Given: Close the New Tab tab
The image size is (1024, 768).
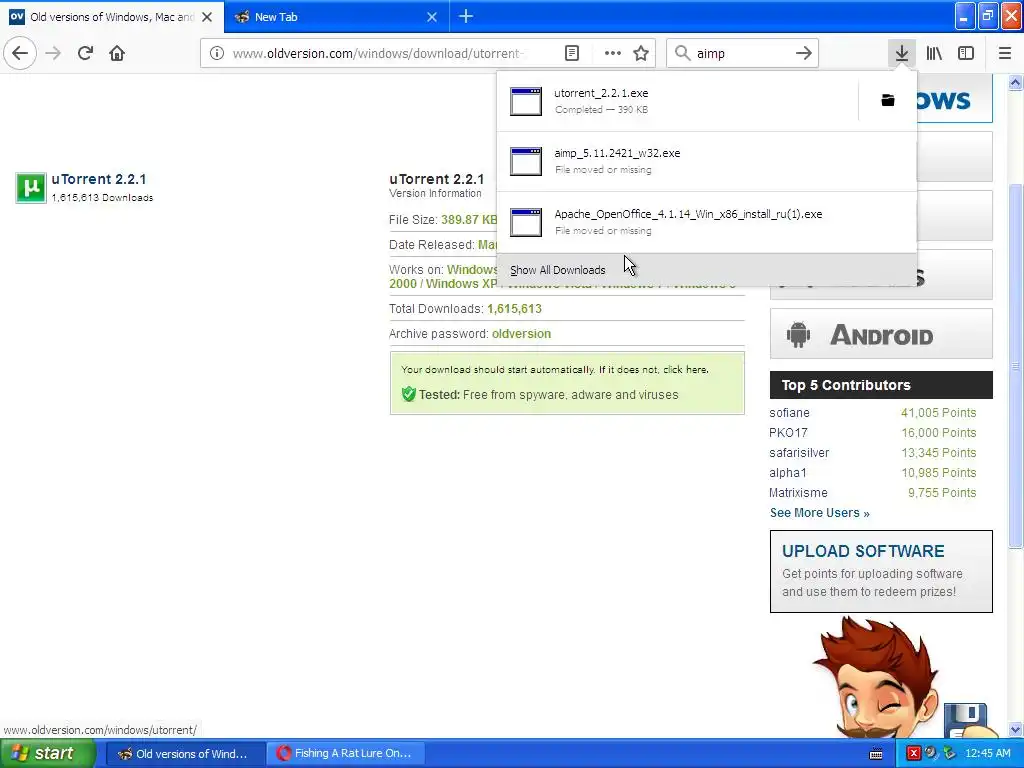Looking at the screenshot, I should [432, 16].
